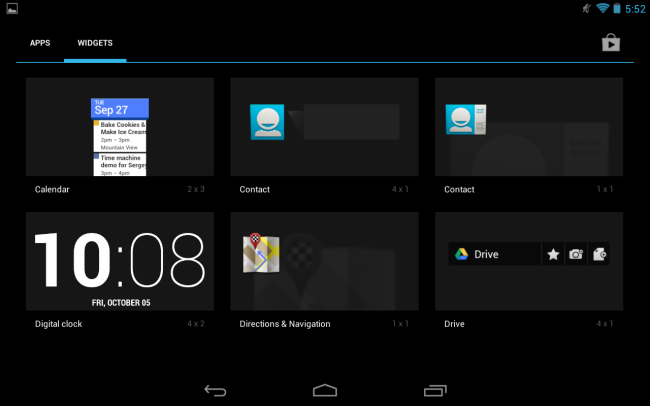The height and width of the screenshot is (406, 650).
Task: Click the Wi-Fi status icon
Action: point(602,8)
